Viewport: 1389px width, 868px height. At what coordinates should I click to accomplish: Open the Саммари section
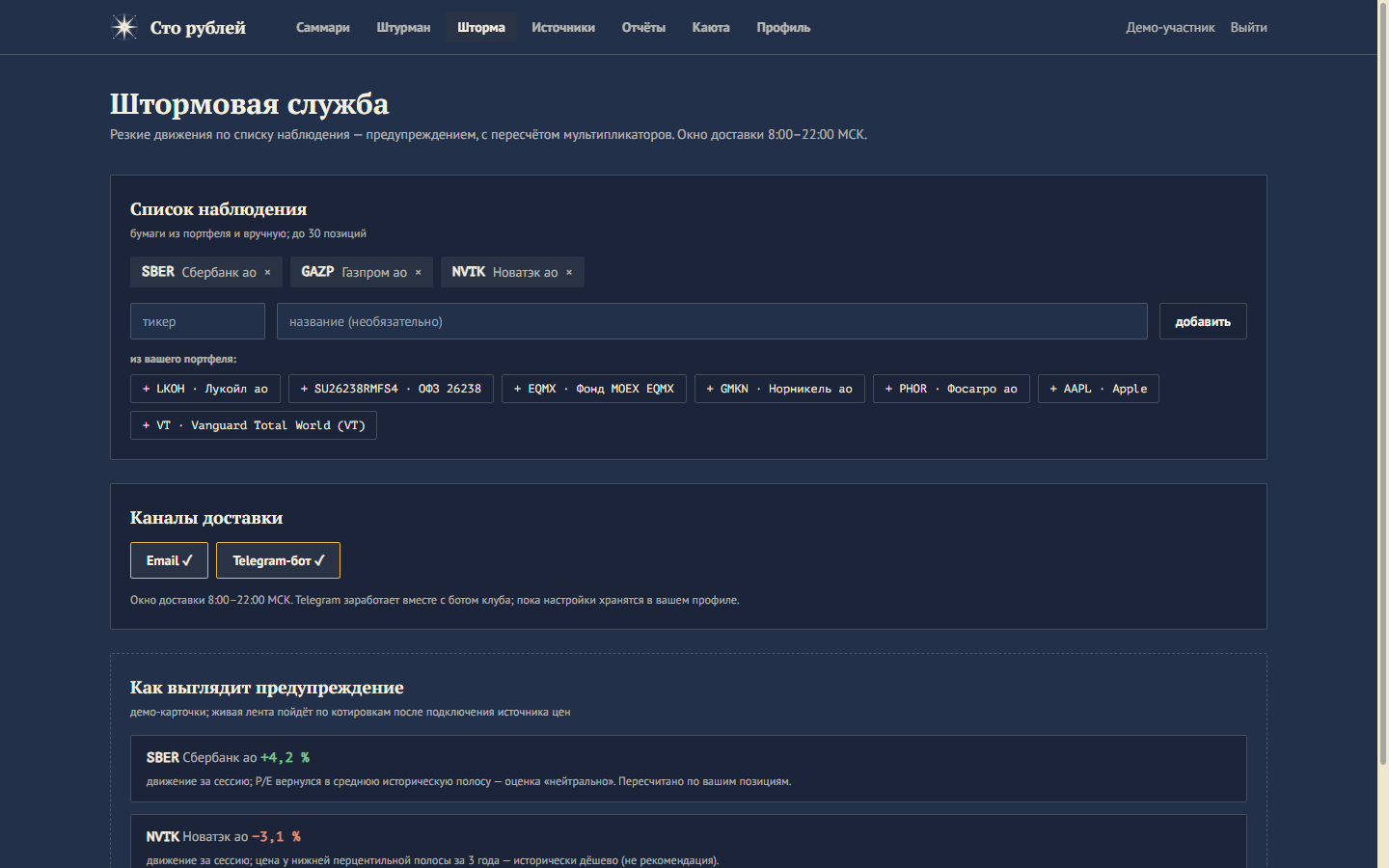[323, 27]
